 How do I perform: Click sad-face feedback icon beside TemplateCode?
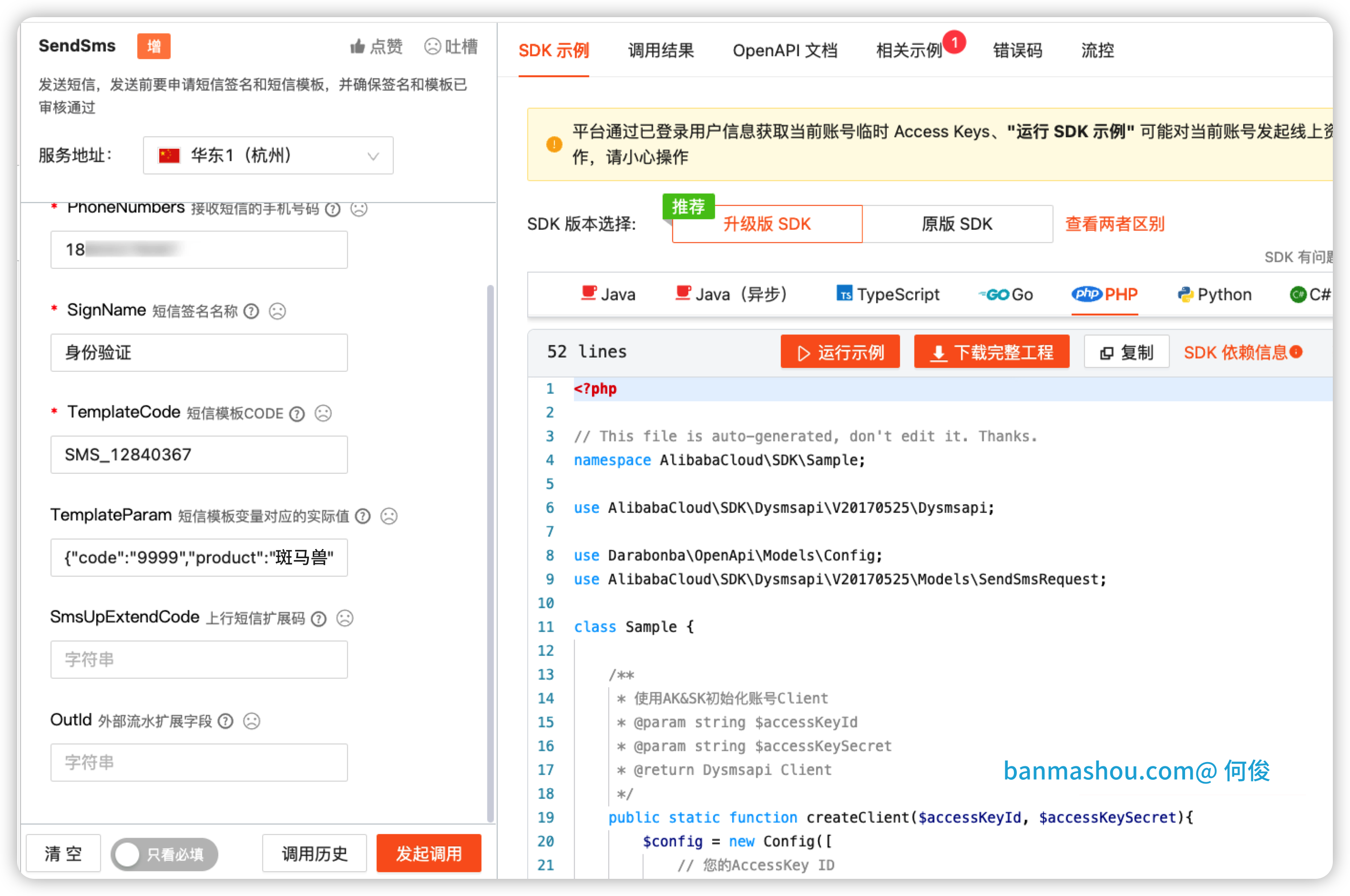coord(323,413)
